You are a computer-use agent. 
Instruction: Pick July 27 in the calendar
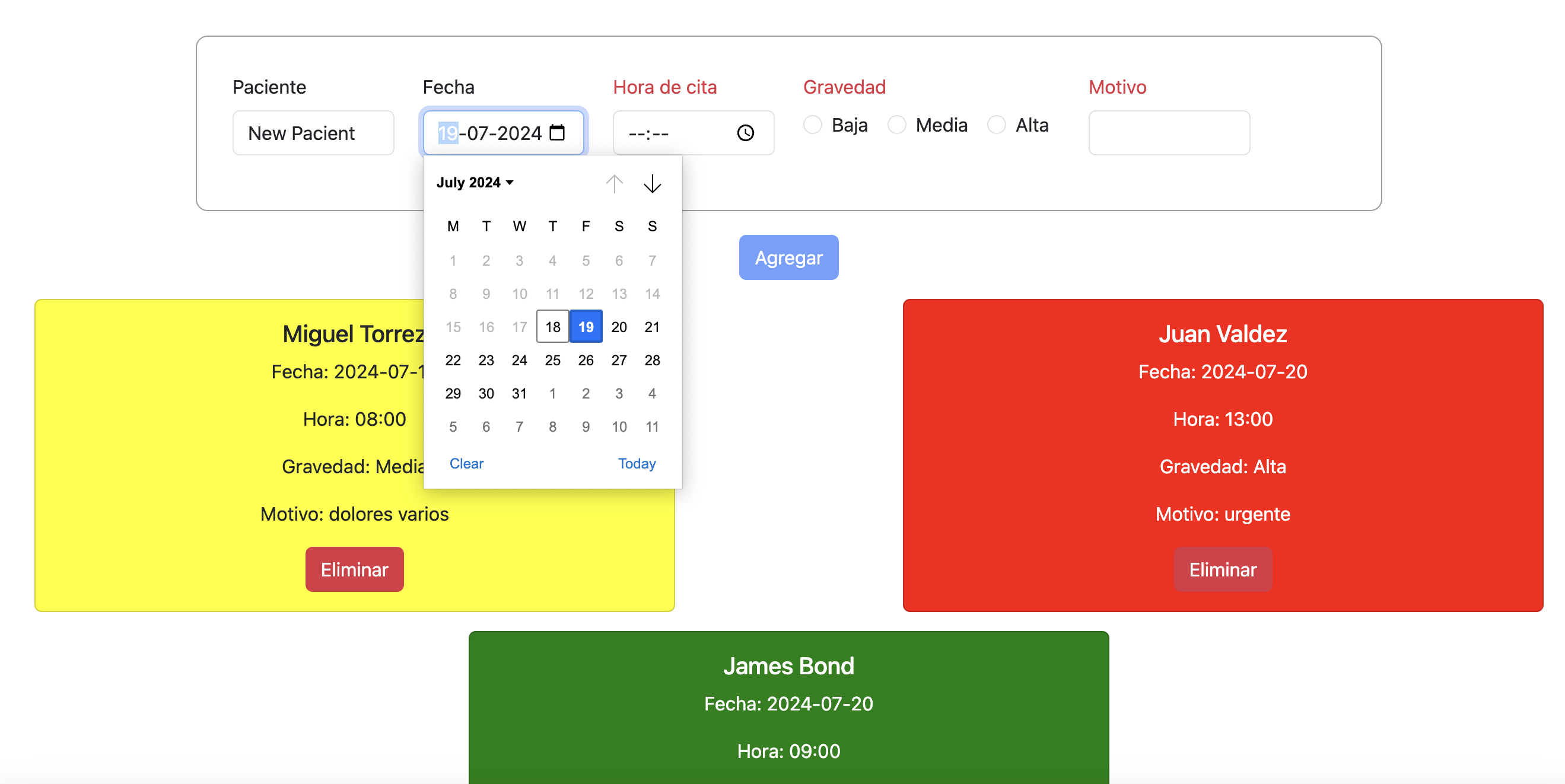click(x=619, y=360)
